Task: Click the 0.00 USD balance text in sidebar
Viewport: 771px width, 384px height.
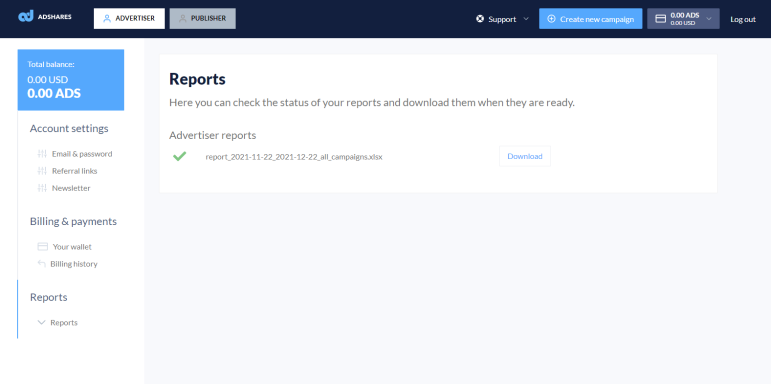Action: pyautogui.click(x=48, y=80)
